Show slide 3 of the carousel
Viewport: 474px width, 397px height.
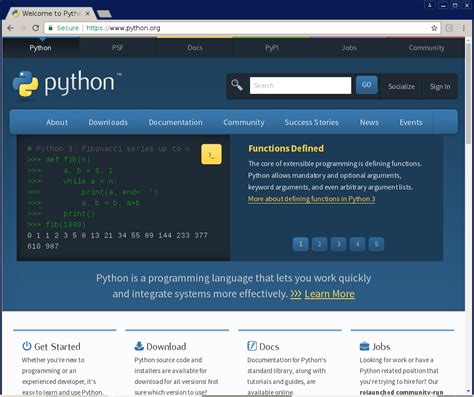[x=338, y=244]
